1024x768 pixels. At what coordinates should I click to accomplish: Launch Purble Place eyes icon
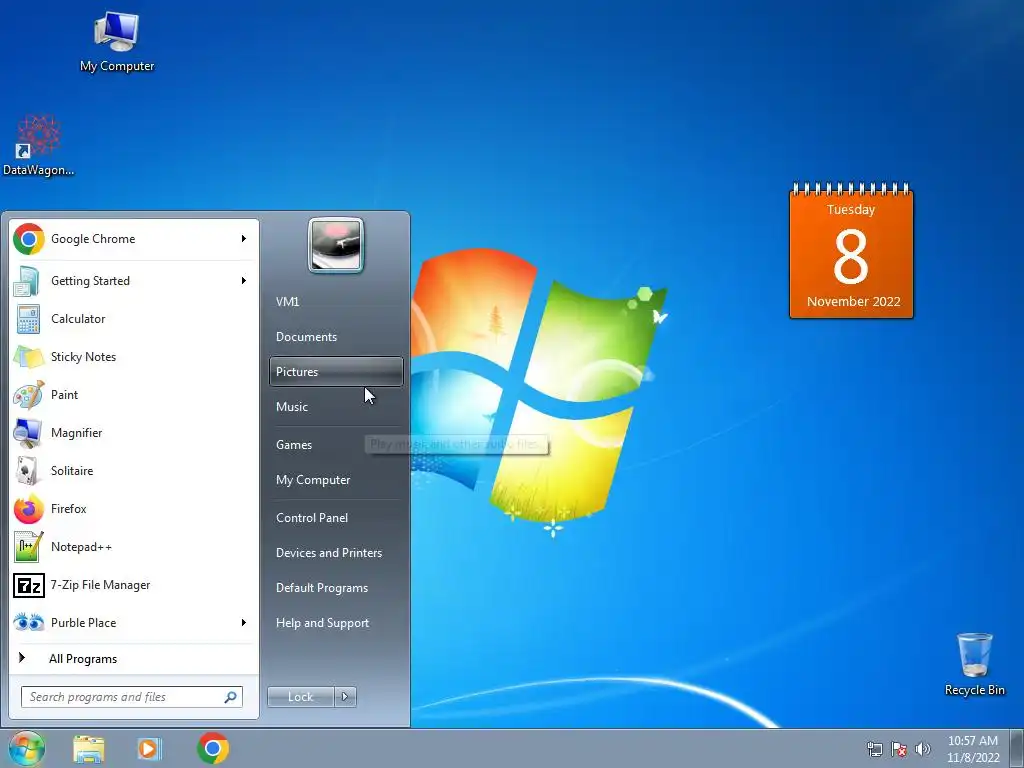(28, 622)
